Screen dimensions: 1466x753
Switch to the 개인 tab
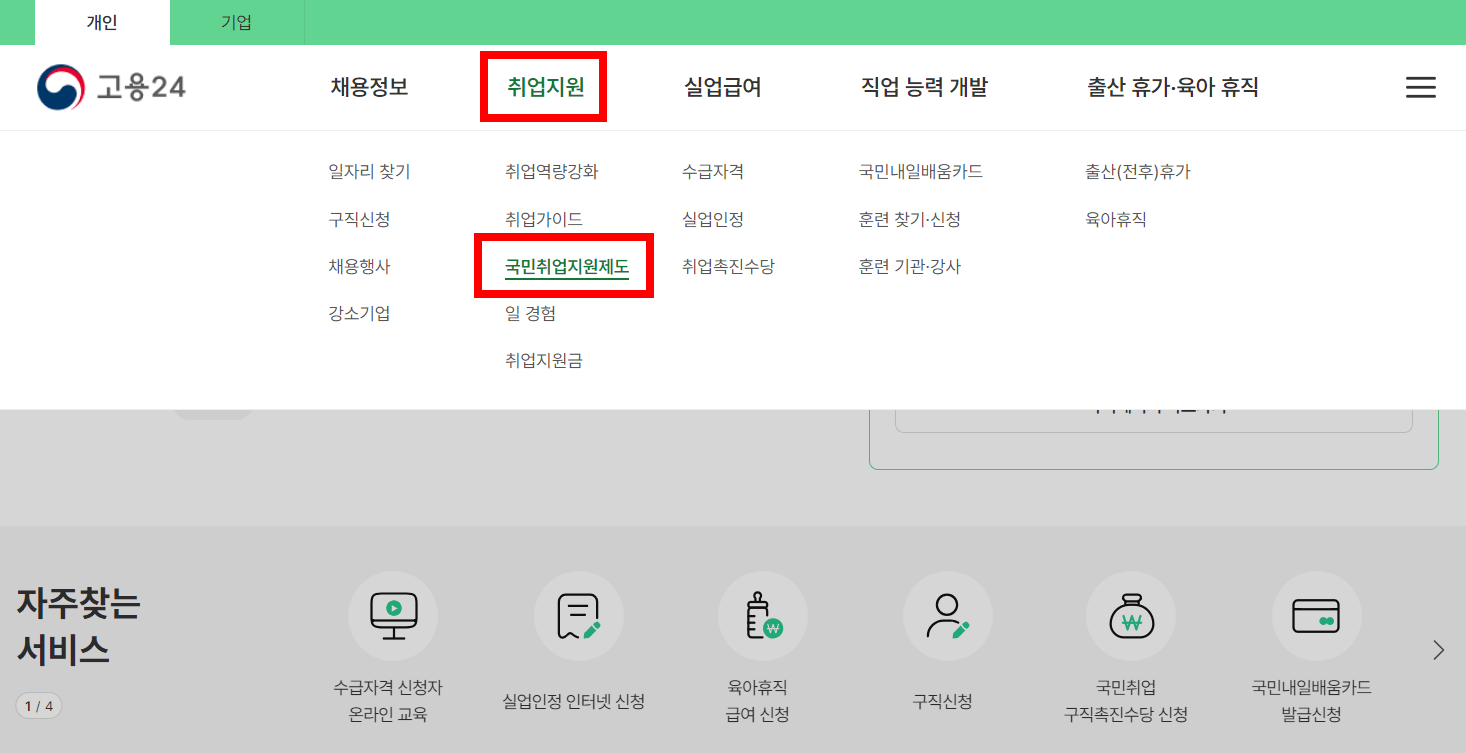[x=101, y=21]
